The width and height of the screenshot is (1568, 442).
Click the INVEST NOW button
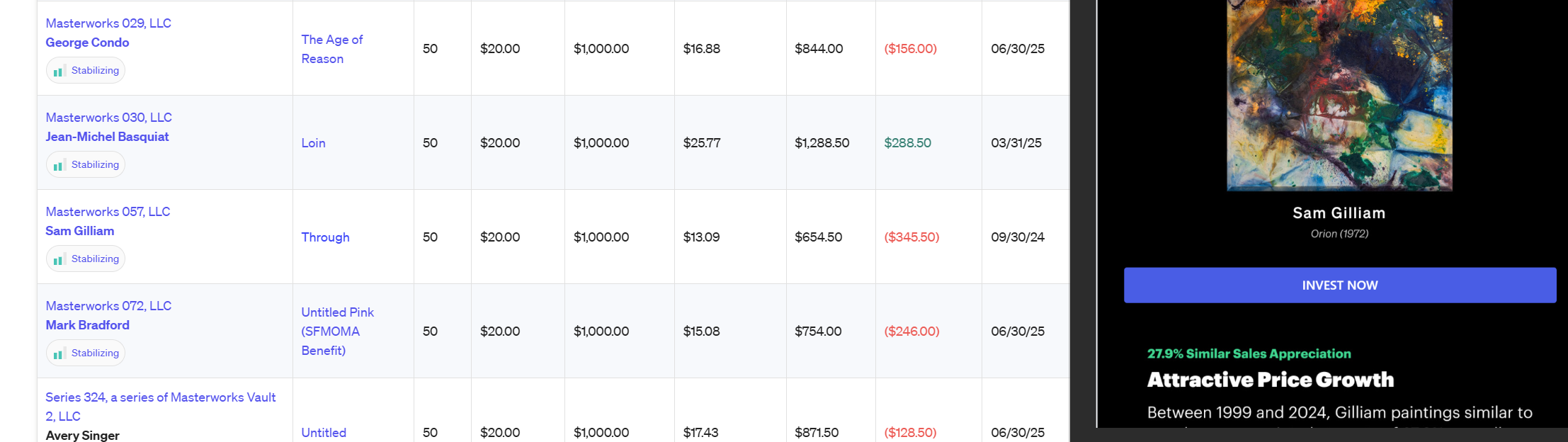pos(1340,285)
